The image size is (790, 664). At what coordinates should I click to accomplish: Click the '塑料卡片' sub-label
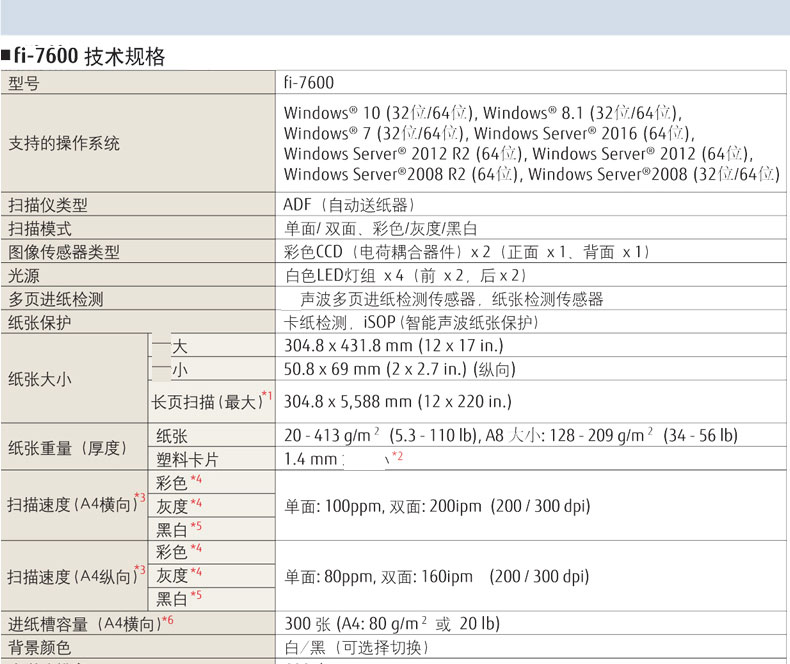[x=187, y=459]
